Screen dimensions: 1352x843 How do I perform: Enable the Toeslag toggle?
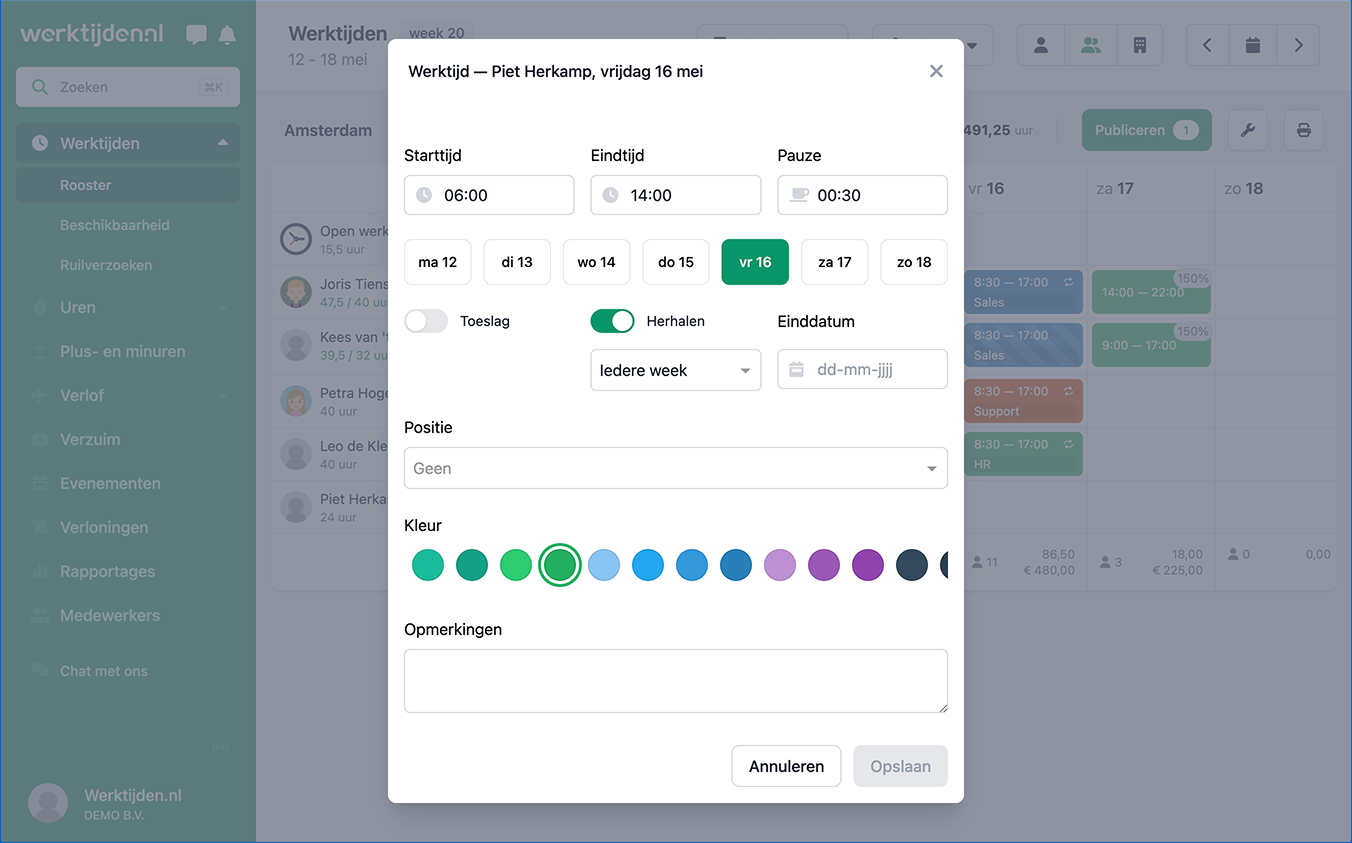point(426,321)
